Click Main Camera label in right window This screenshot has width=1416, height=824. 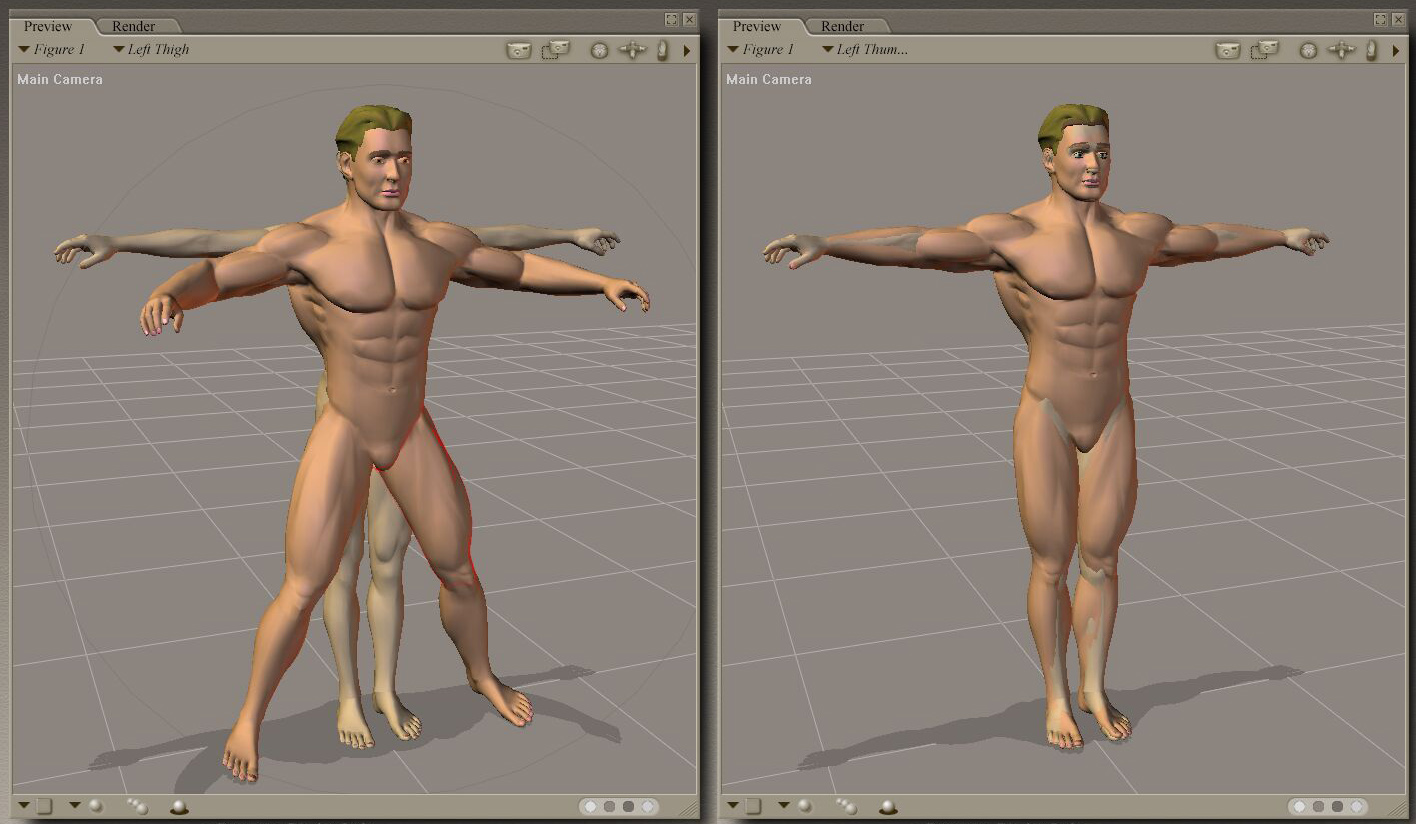769,79
